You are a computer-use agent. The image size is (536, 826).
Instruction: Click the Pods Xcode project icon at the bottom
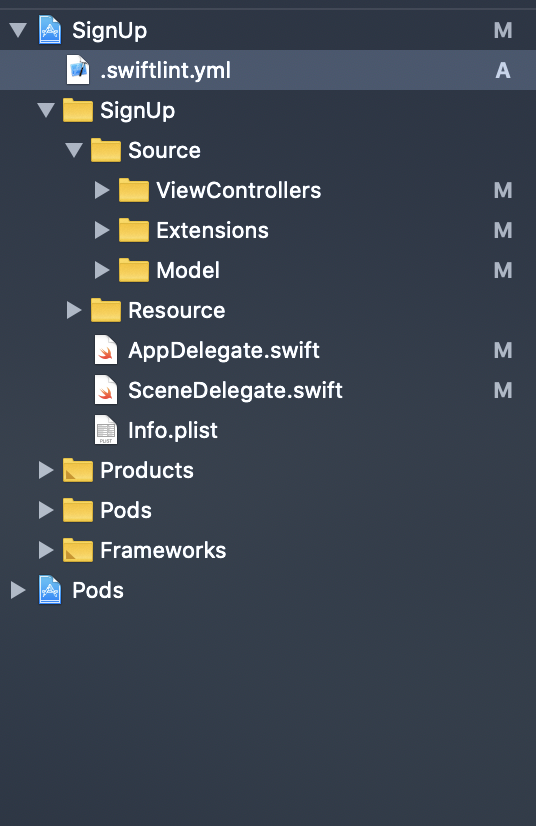pos(50,591)
